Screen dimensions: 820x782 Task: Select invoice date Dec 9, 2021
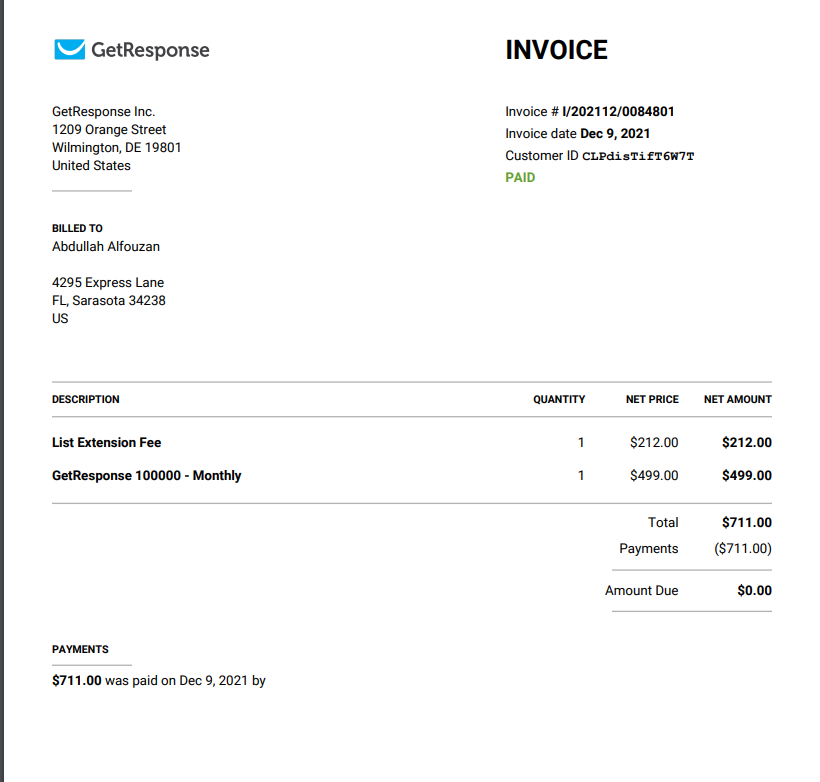(615, 134)
